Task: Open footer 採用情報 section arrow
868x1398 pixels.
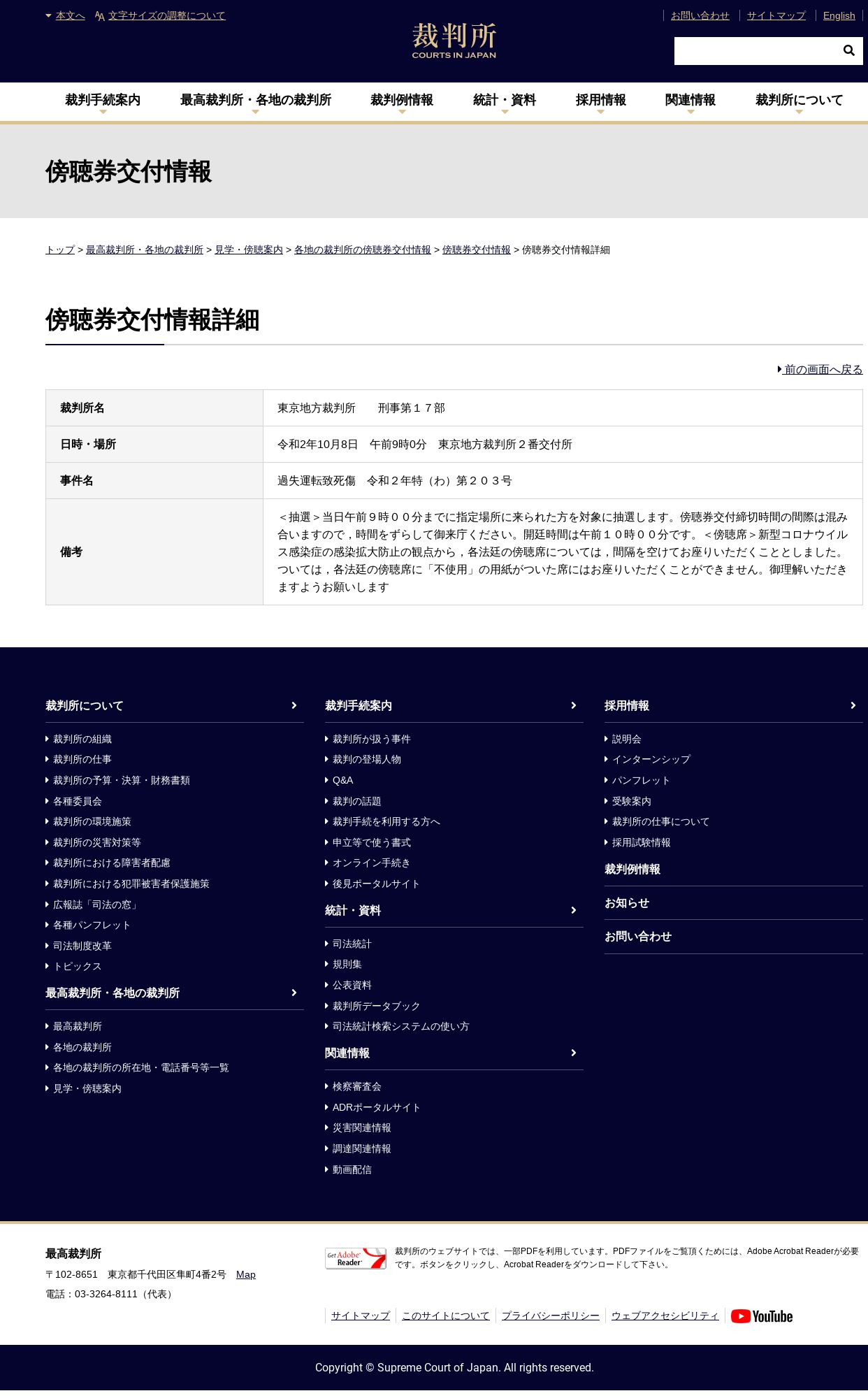Action: pos(853,705)
